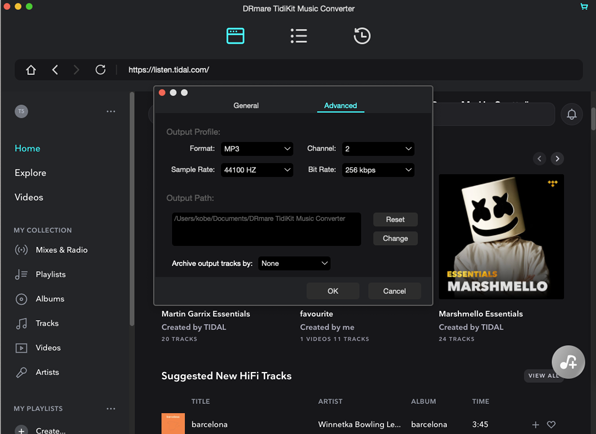Open Archive output tracks by dropdown
Image resolution: width=596 pixels, height=434 pixels.
(x=294, y=263)
